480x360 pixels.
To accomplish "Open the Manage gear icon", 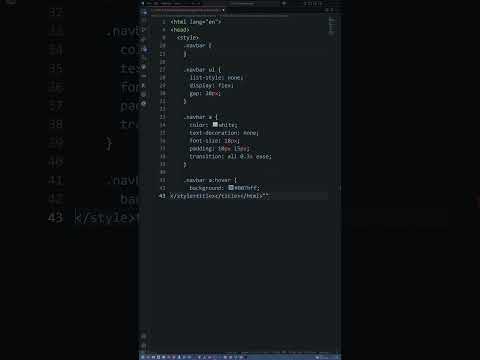I will pyautogui.click(x=144, y=346).
